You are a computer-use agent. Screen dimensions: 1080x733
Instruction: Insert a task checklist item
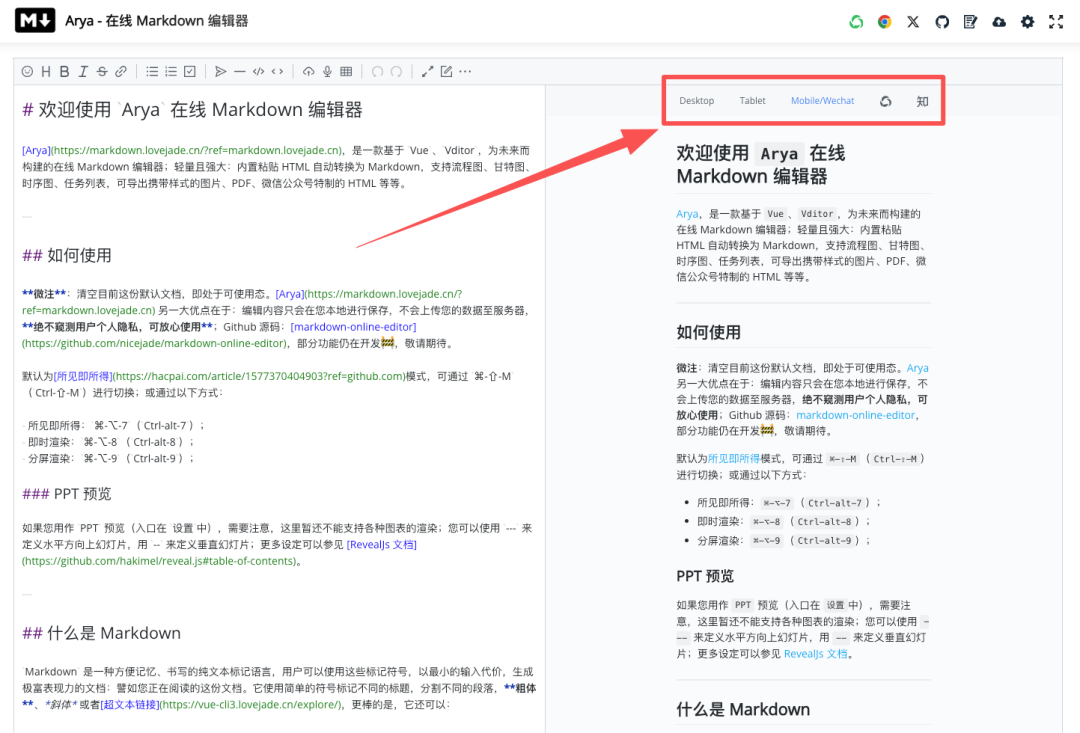pos(190,72)
